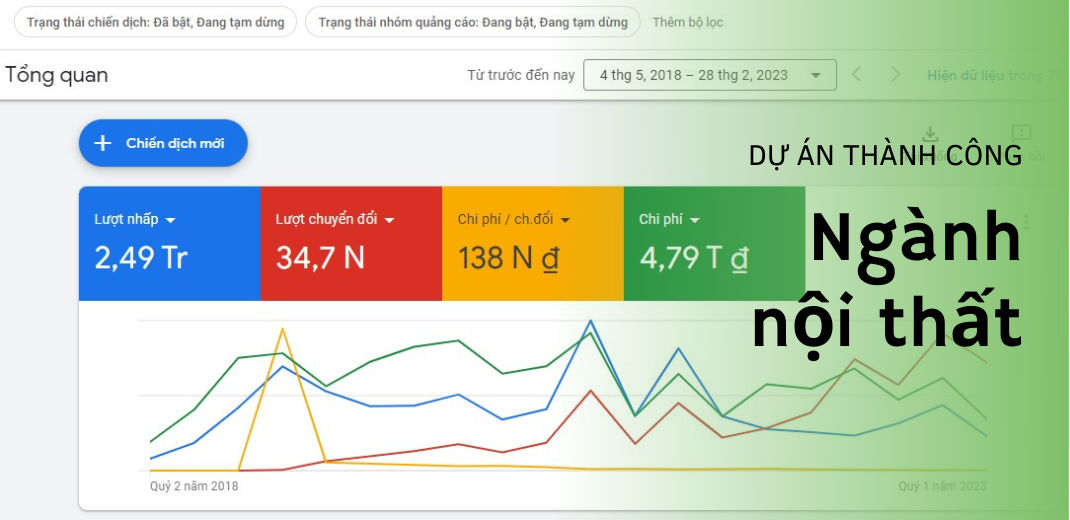Click Thêm bộ lọc to add filter

[687, 22]
